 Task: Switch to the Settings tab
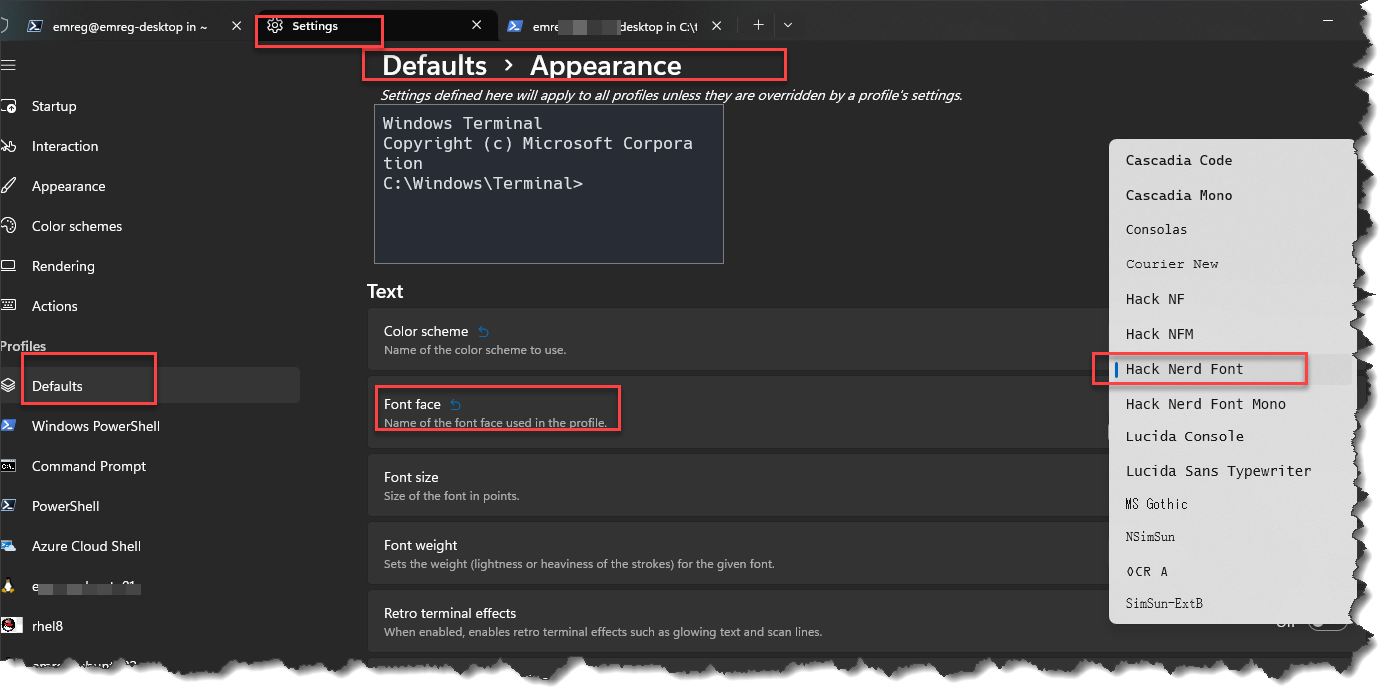point(376,26)
